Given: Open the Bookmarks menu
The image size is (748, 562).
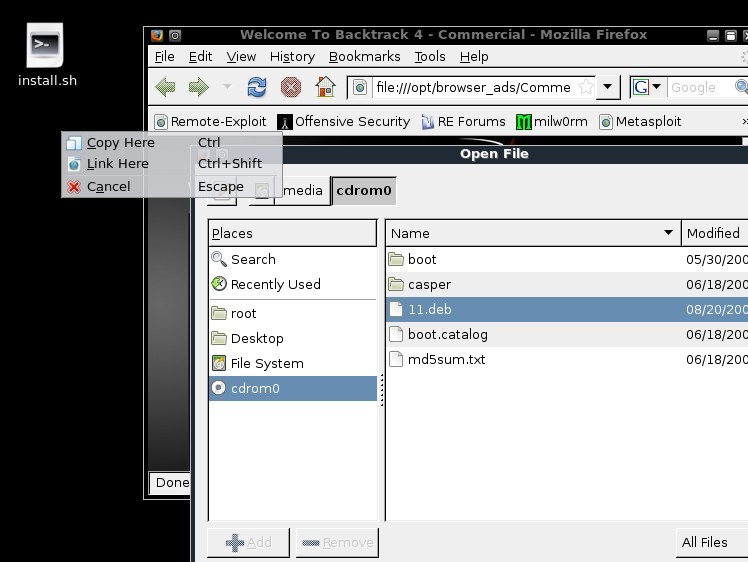Looking at the screenshot, I should point(364,57).
